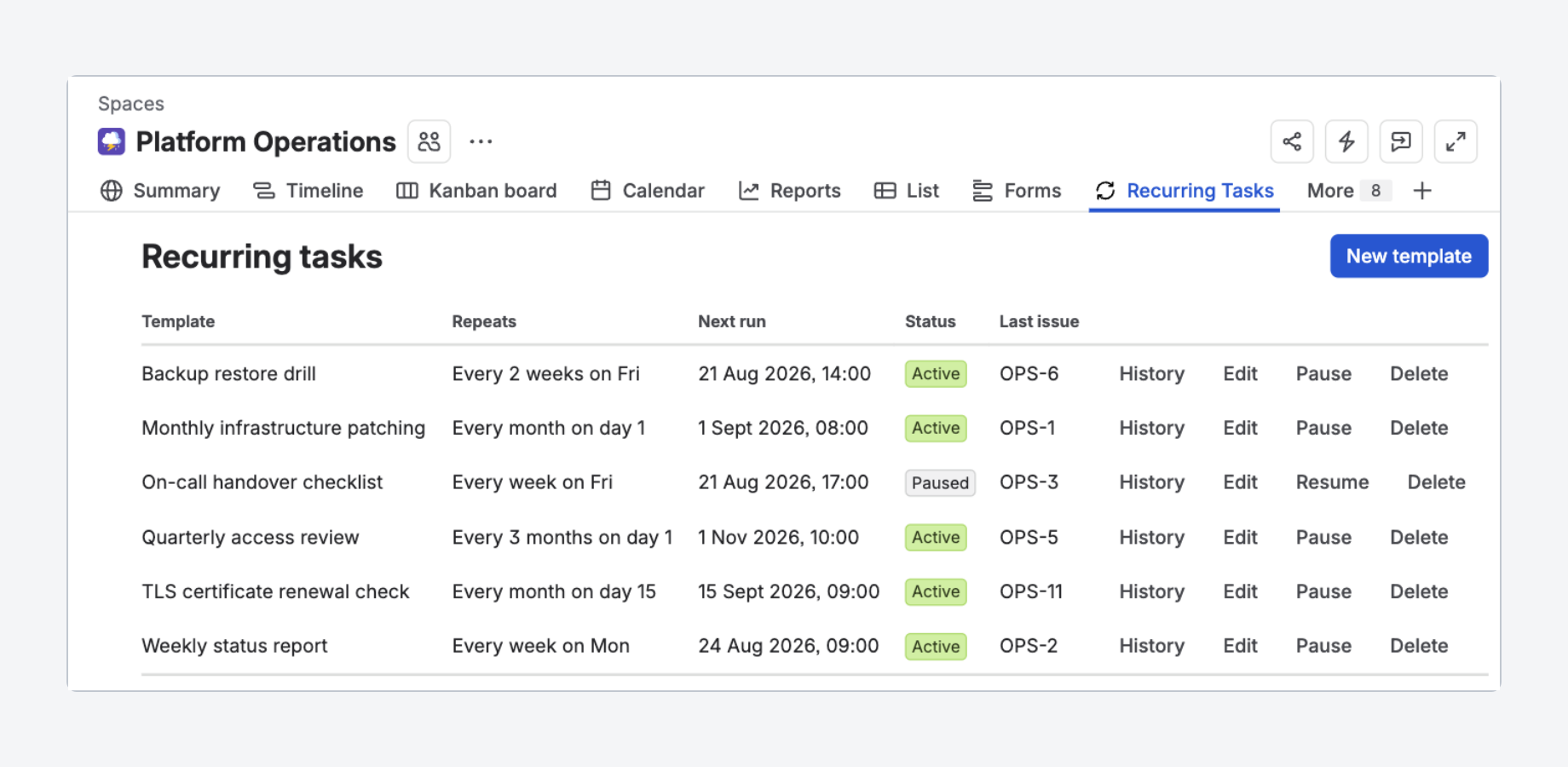Click the Repeats column header
This screenshot has width=1568, height=767.
[x=484, y=321]
